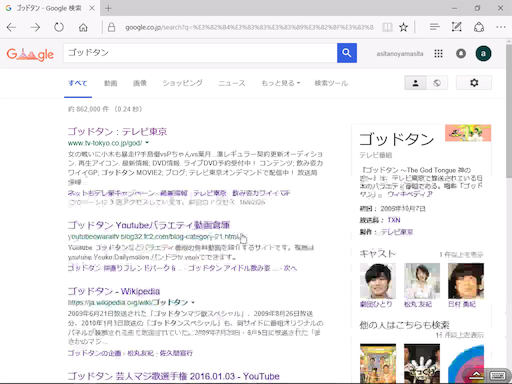The height and width of the screenshot is (384, 512).
Task: Open a new browser tab
Action: (108, 8)
